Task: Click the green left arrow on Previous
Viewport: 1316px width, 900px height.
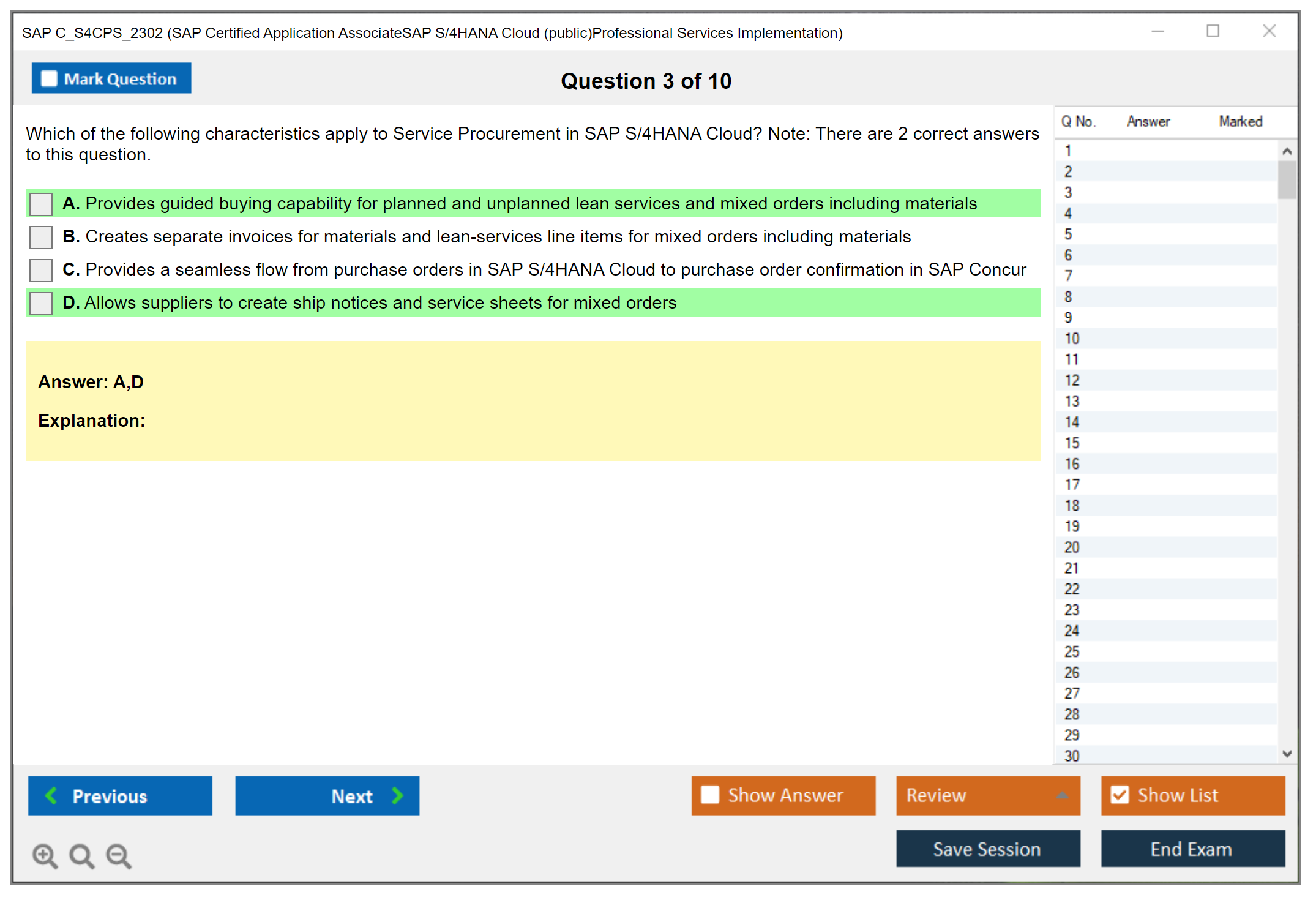Action: click(51, 795)
